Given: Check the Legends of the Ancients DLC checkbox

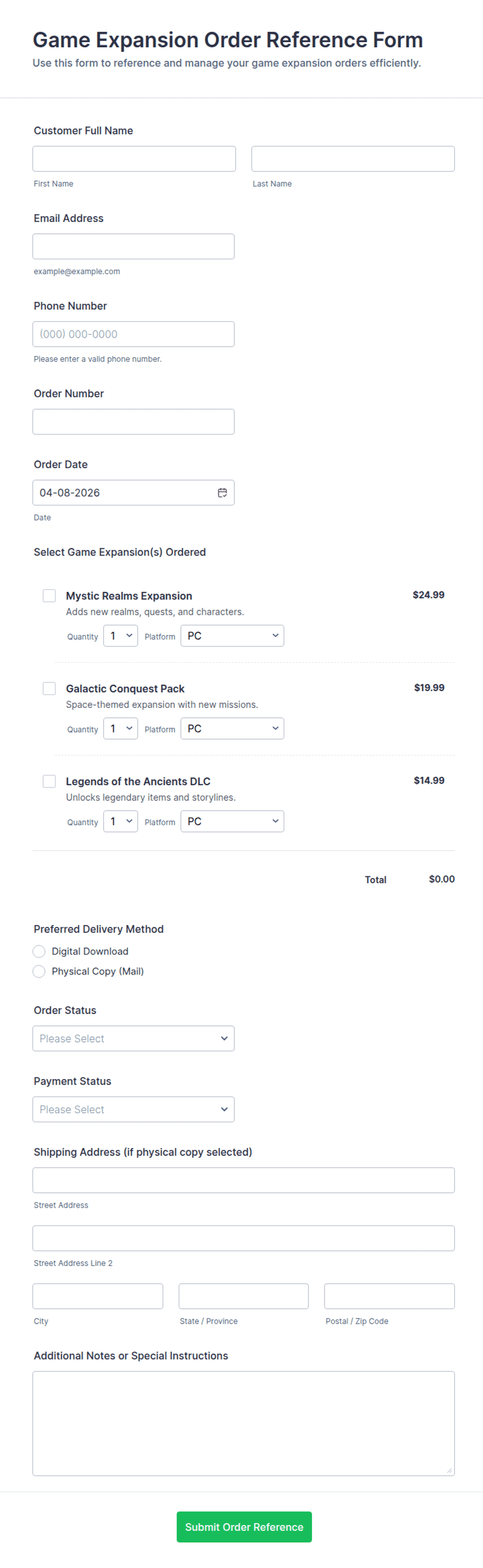Looking at the screenshot, I should pos(49,781).
